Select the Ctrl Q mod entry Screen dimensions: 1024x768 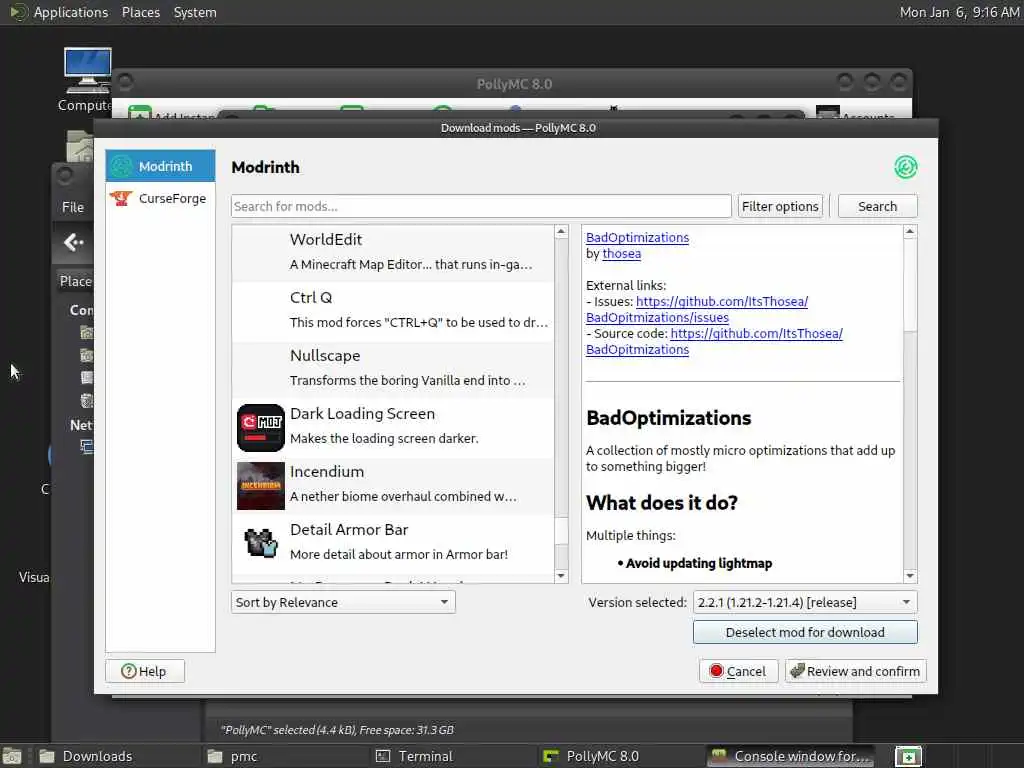(393, 311)
